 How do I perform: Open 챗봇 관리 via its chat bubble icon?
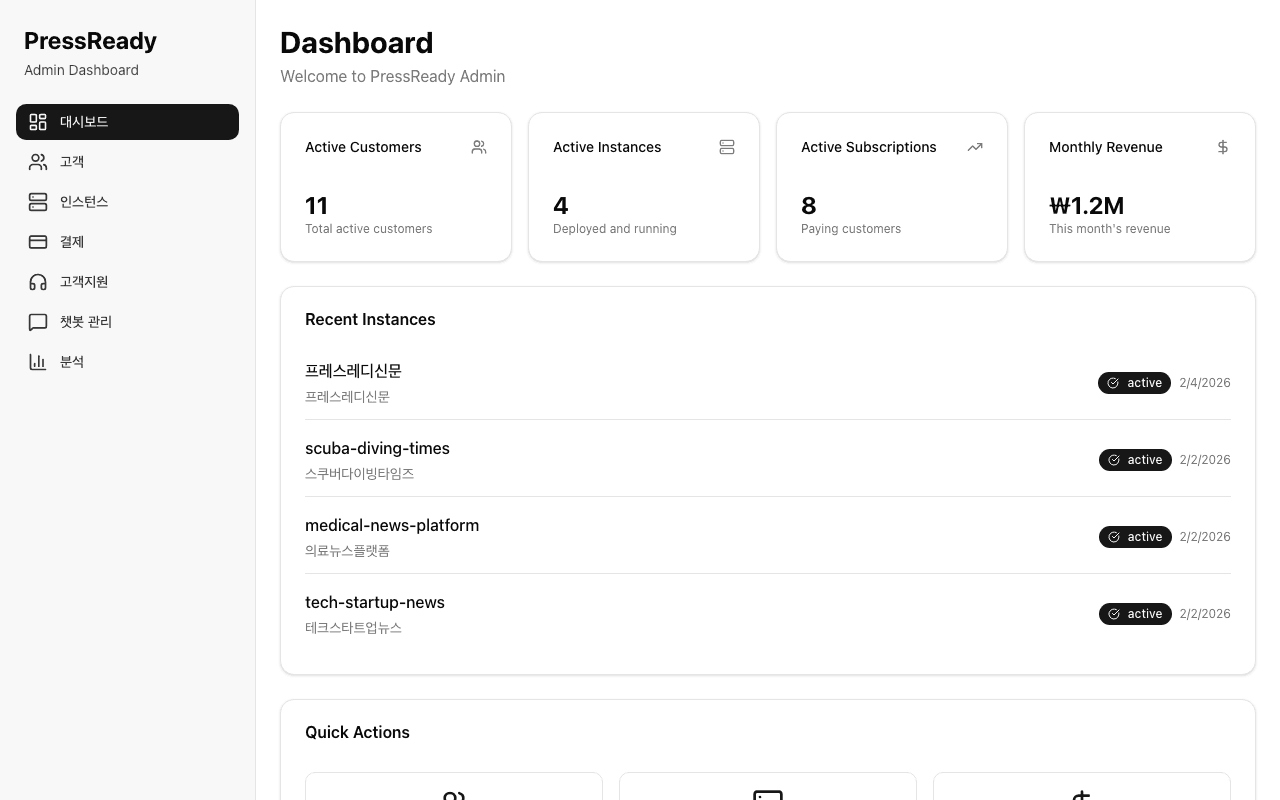pyautogui.click(x=38, y=322)
